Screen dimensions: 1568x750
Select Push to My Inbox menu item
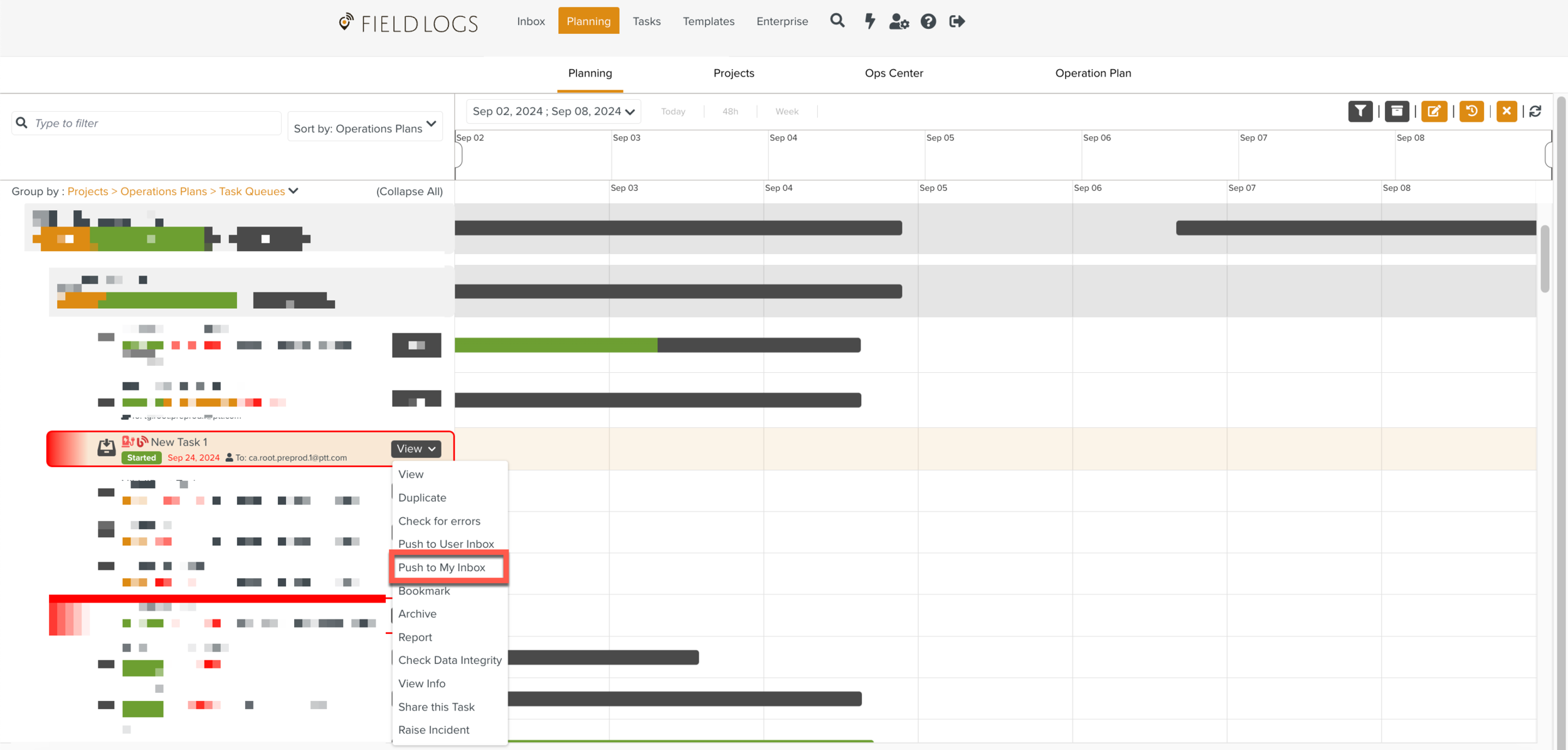442,567
